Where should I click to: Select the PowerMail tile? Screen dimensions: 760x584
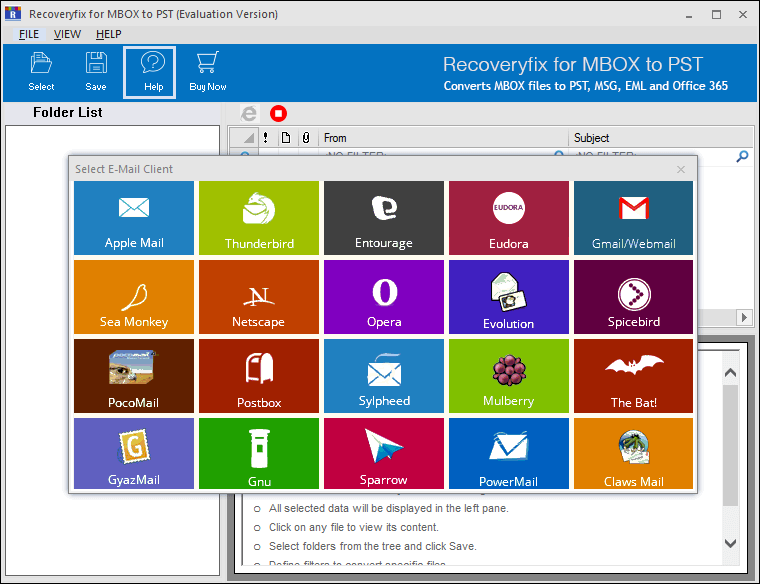509,454
